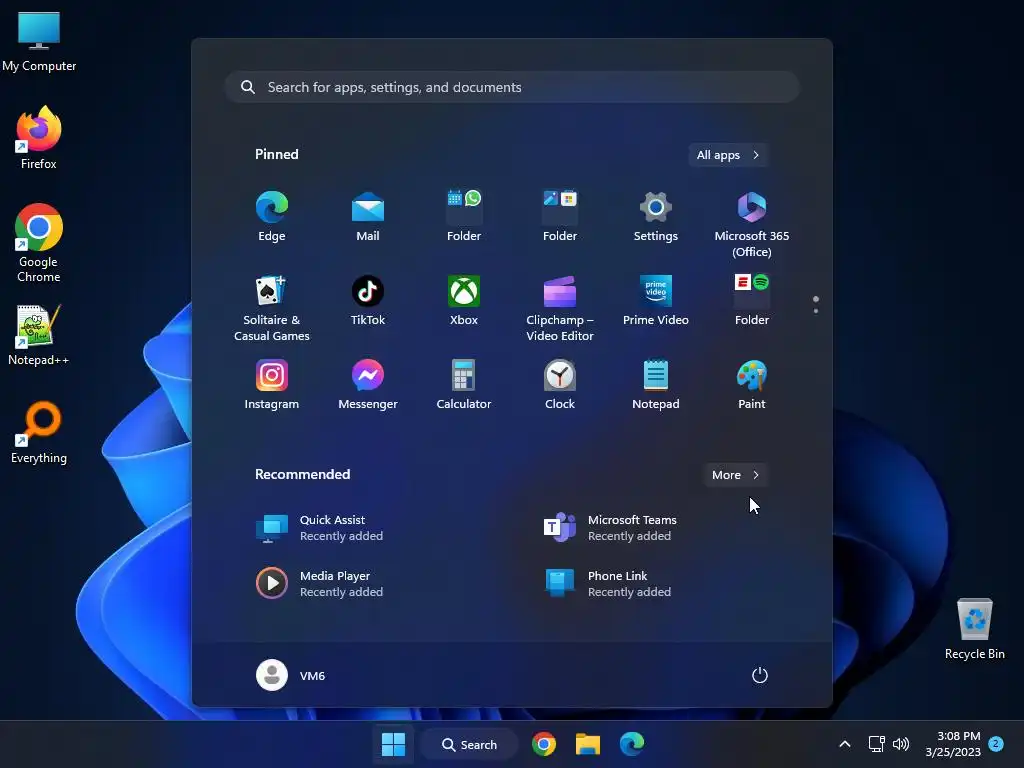Image resolution: width=1024 pixels, height=768 pixels.
Task: Select Notepad++ desktop shortcut
Action: click(39, 334)
